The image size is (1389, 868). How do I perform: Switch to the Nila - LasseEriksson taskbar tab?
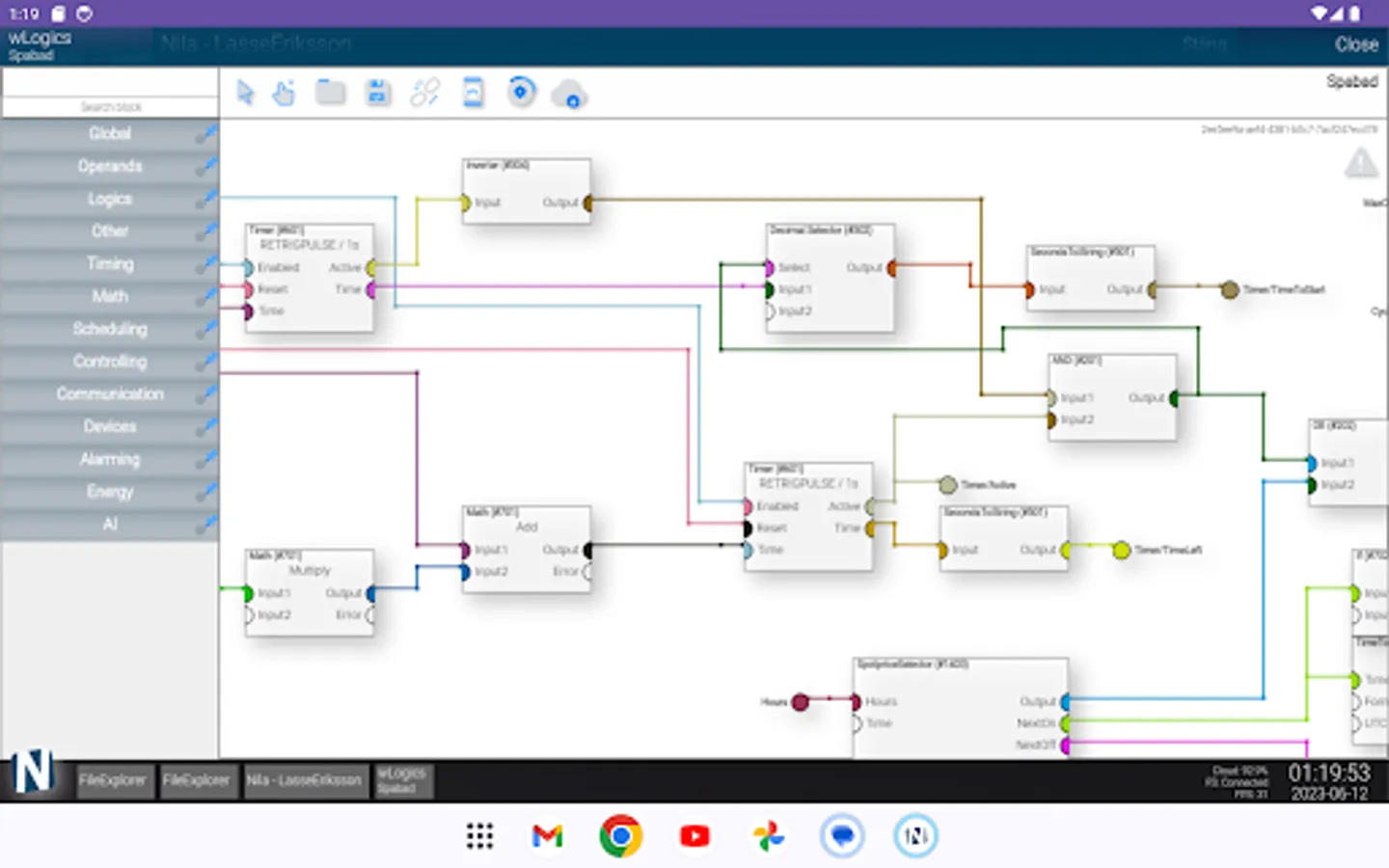(x=304, y=780)
